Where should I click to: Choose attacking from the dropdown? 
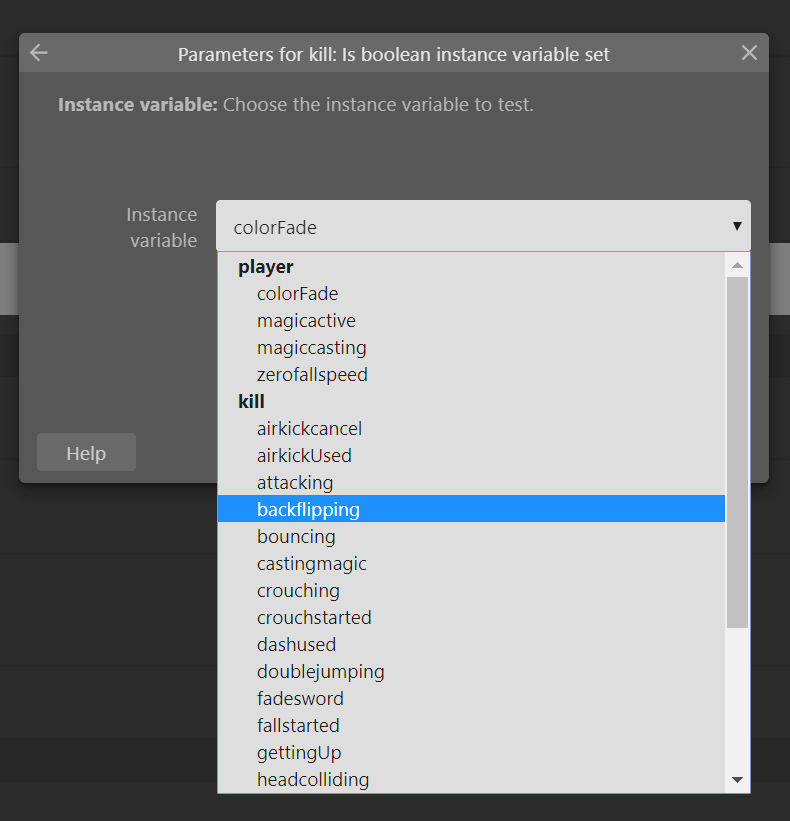tap(471, 482)
